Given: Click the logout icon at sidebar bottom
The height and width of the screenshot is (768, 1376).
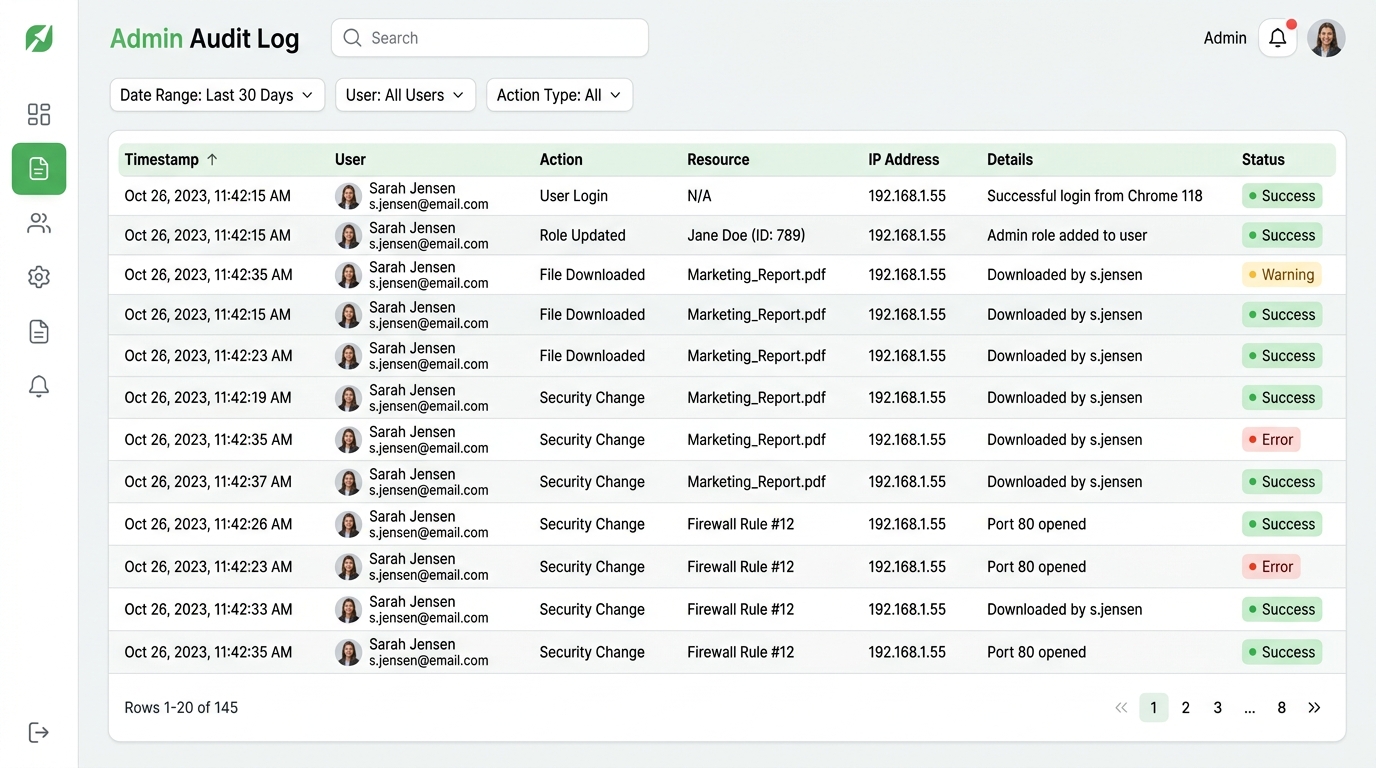Looking at the screenshot, I should 39,733.
